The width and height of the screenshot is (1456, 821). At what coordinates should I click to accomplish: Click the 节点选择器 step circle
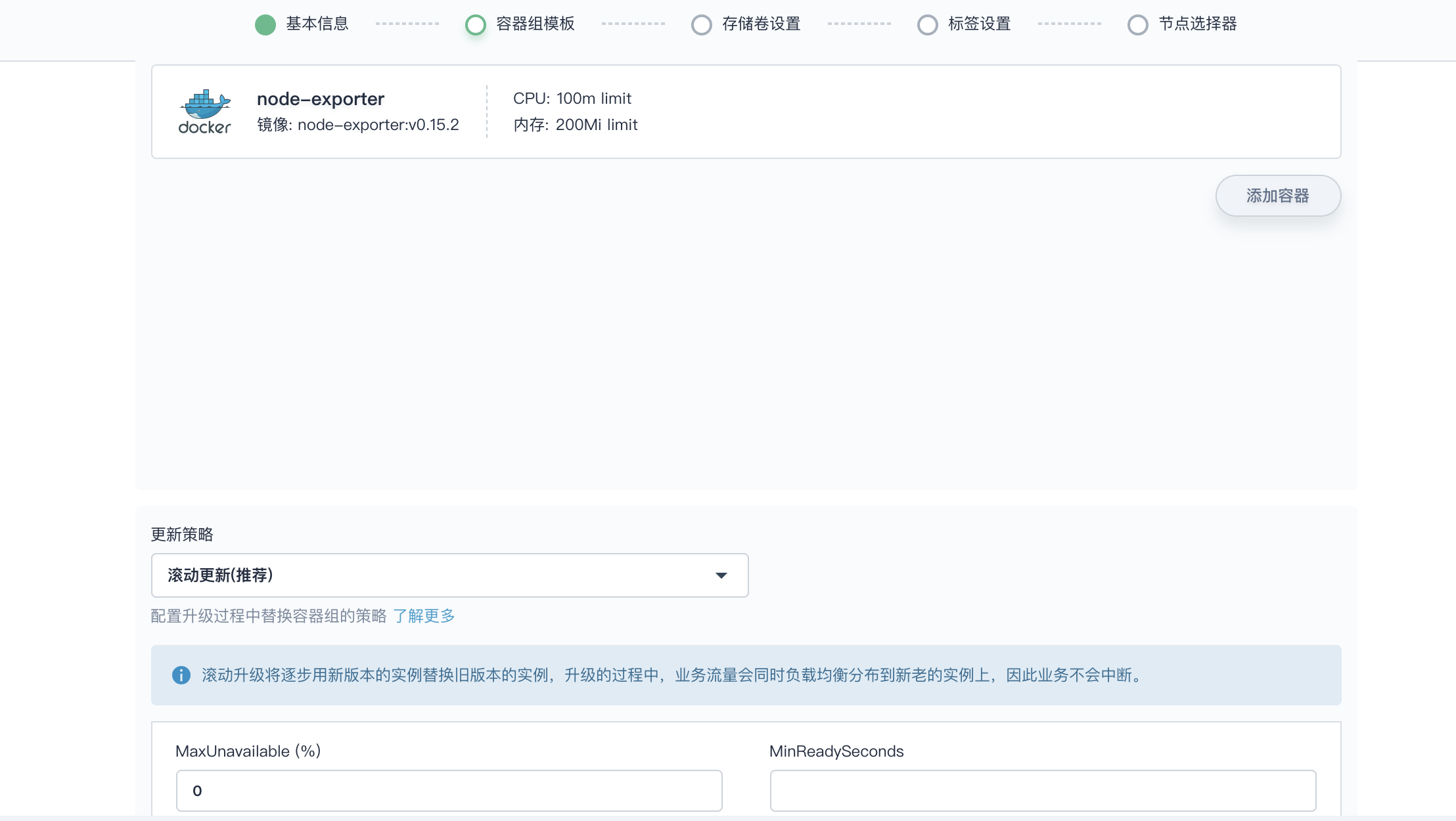[x=1138, y=25]
